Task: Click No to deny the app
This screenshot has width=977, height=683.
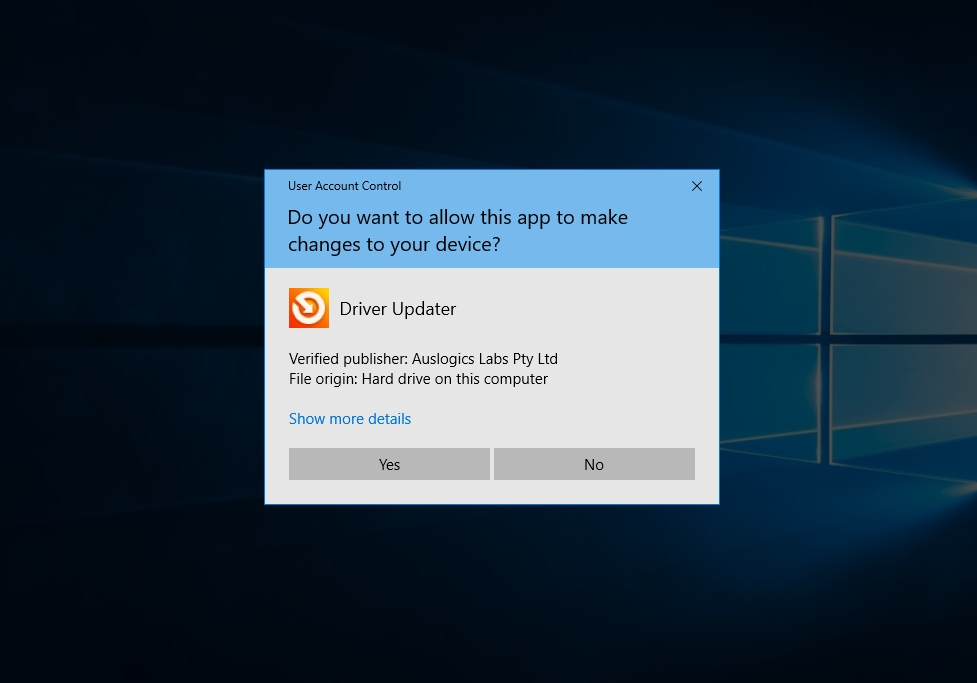Action: coord(594,464)
